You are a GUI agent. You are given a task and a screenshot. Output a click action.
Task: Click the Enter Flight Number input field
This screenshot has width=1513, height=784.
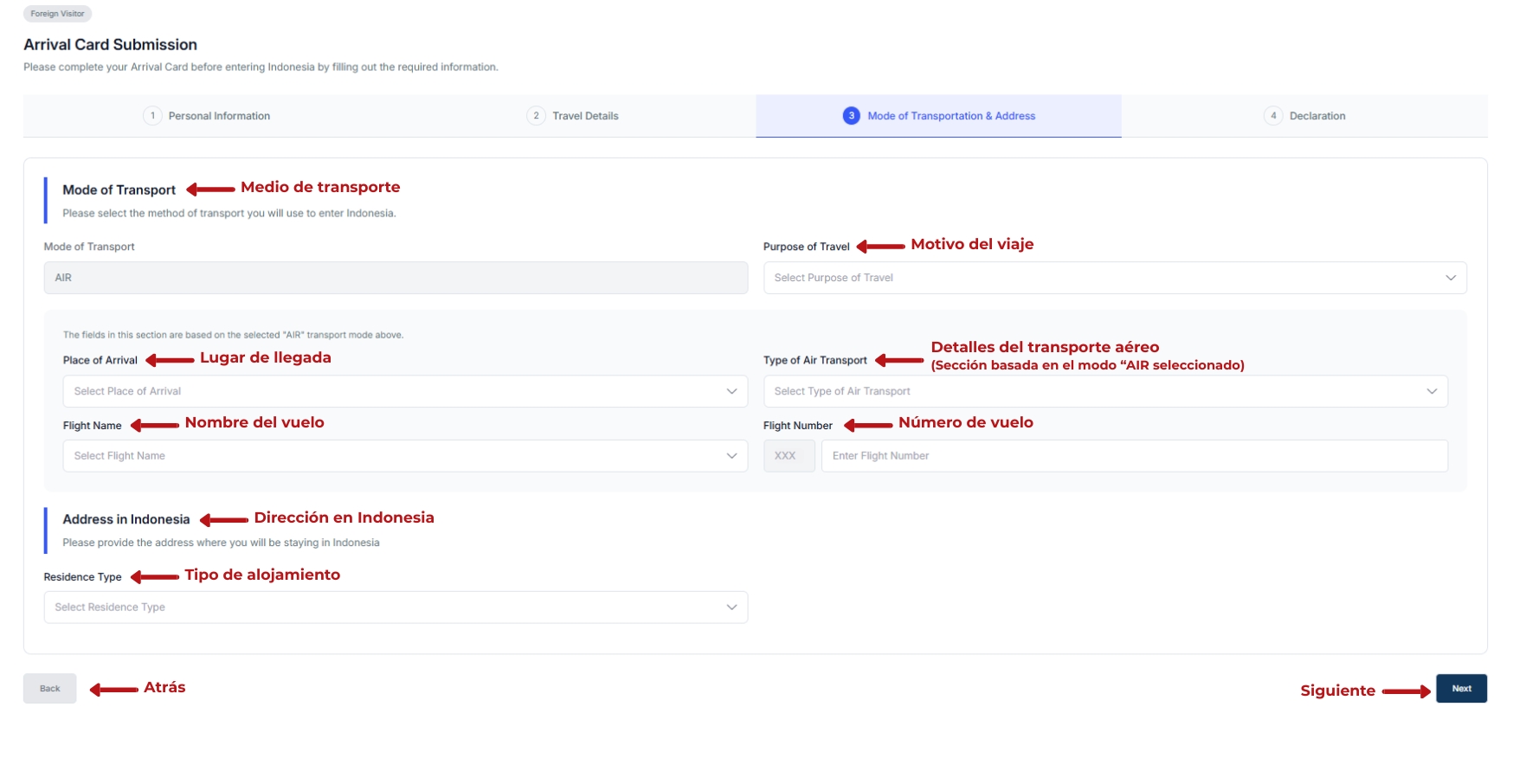point(1134,456)
